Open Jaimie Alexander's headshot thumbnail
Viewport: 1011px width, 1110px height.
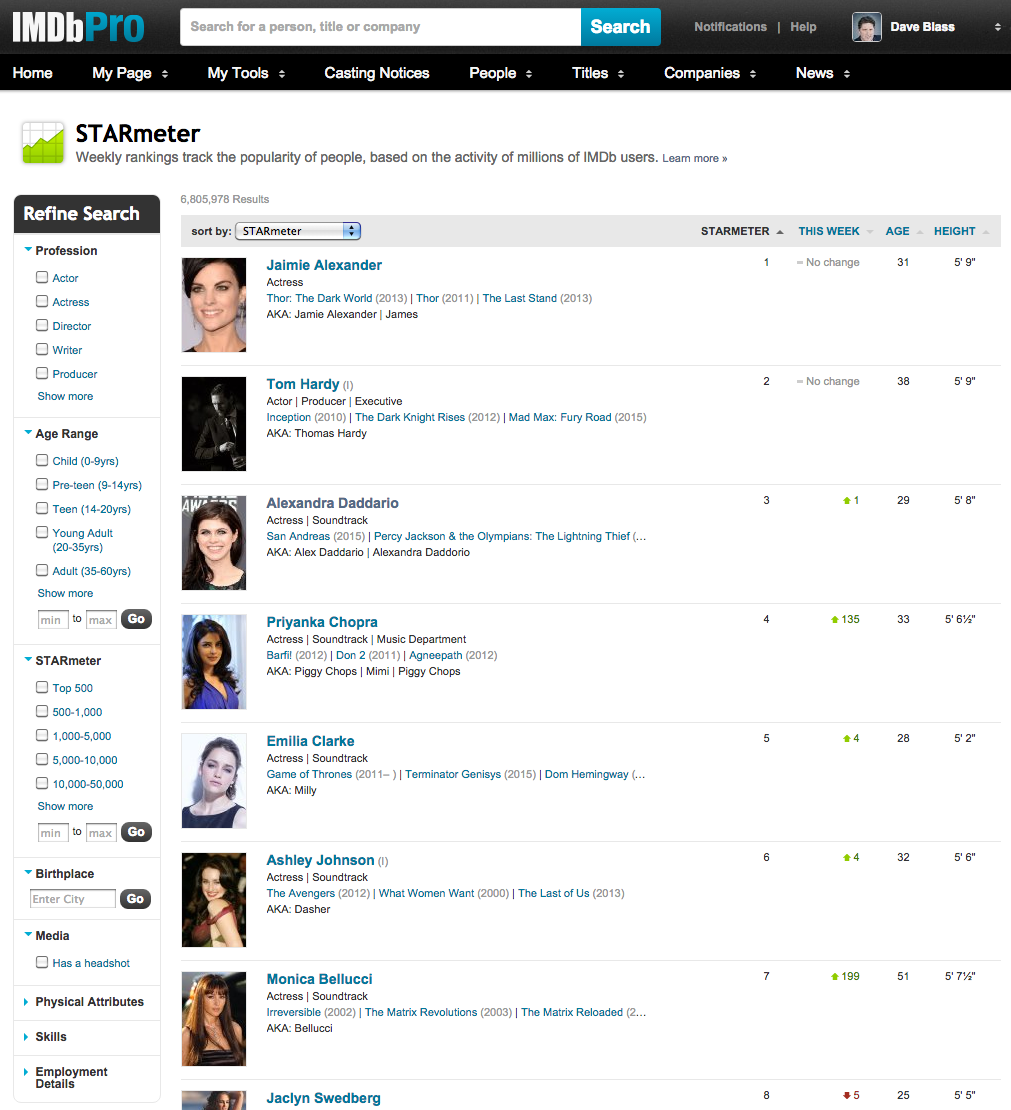[214, 304]
